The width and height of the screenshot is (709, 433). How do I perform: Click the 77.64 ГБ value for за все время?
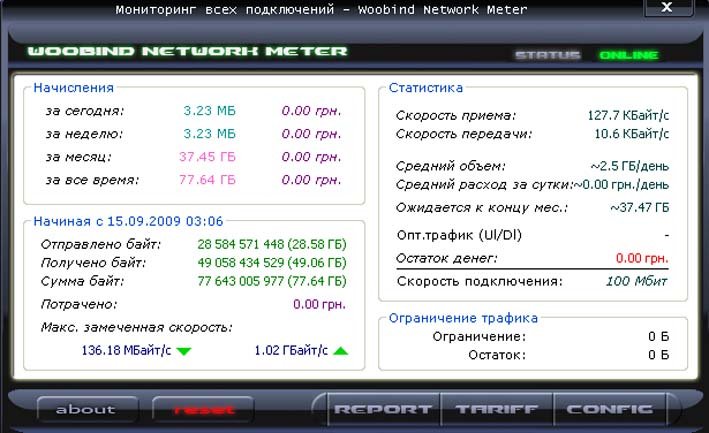(207, 180)
